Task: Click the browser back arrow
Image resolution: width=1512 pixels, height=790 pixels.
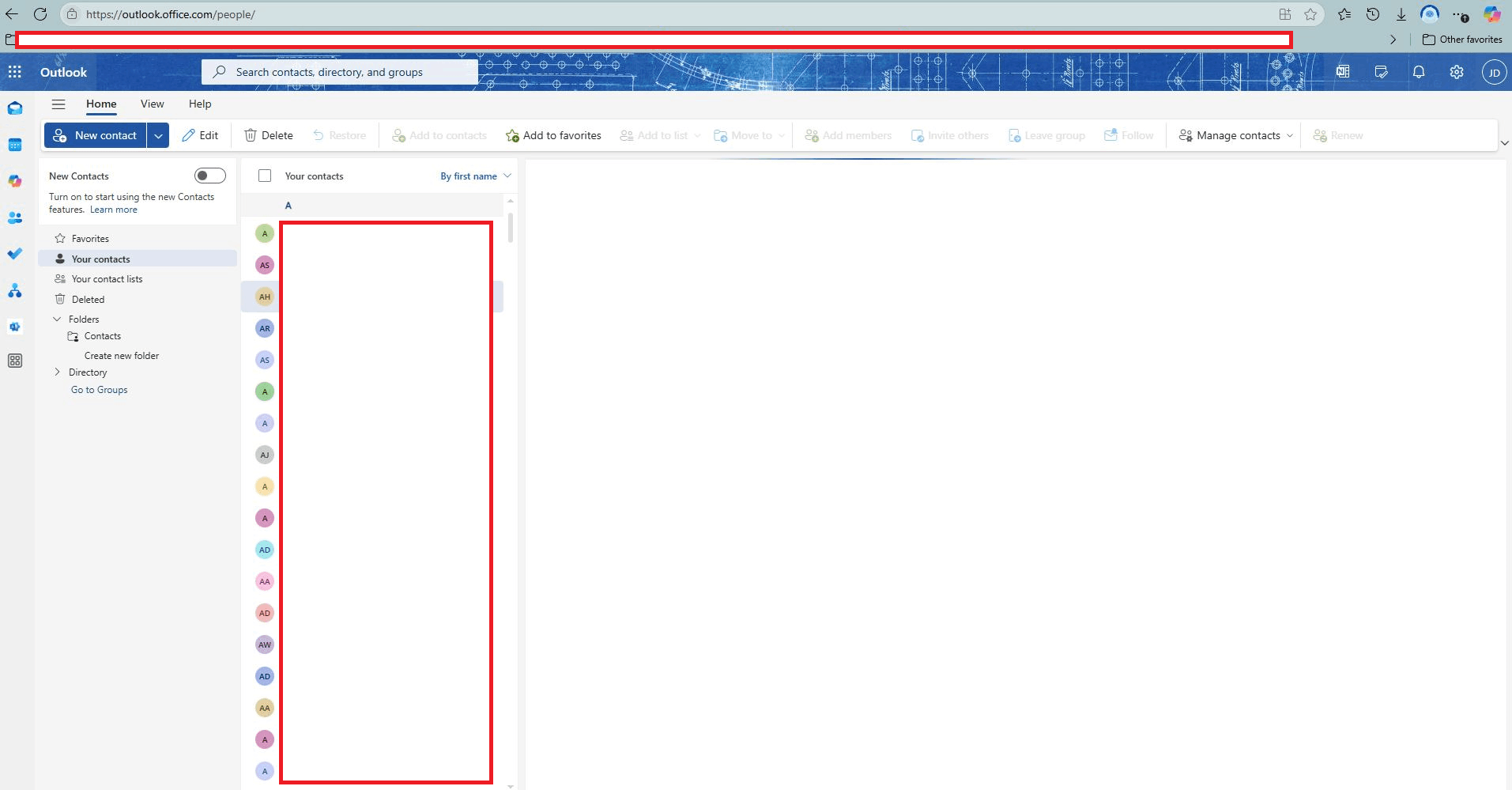Action: tap(12, 14)
